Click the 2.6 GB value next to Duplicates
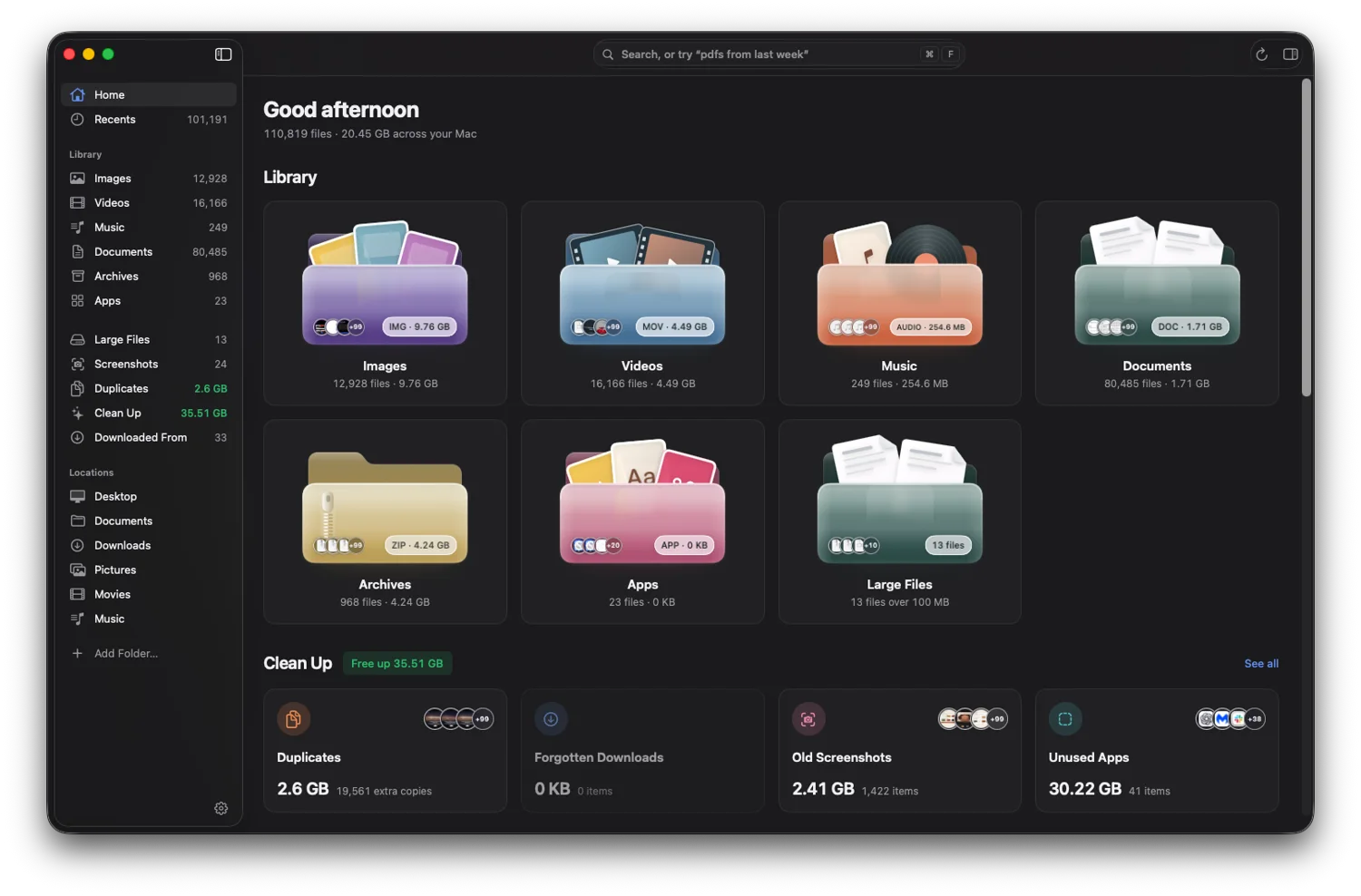The width and height of the screenshot is (1361, 896). pyautogui.click(x=211, y=388)
